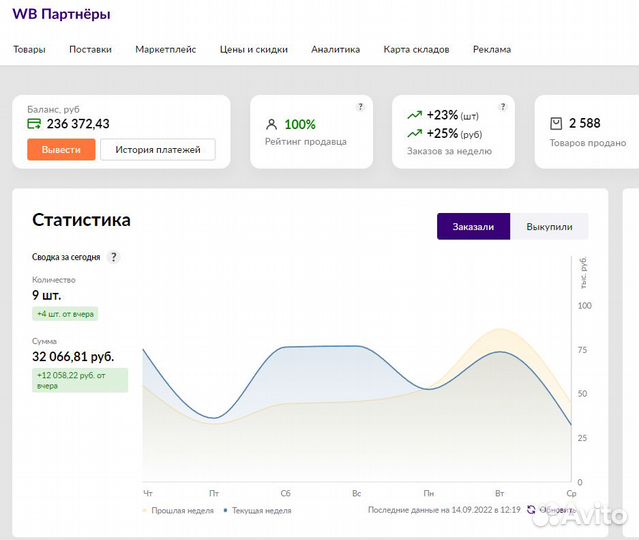The width and height of the screenshot is (639, 540).
Task: Click the +4 шт. от вчера badge
Action: tap(65, 314)
